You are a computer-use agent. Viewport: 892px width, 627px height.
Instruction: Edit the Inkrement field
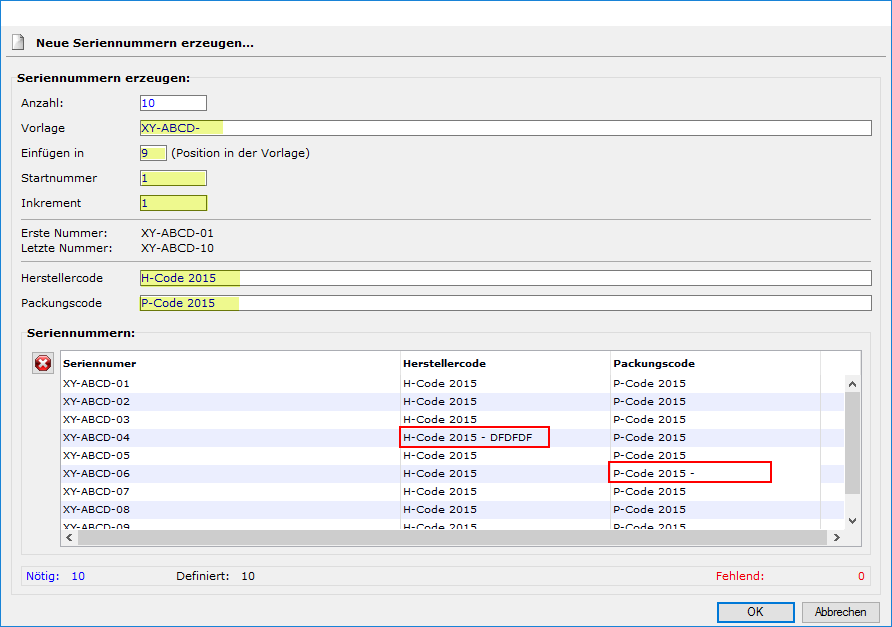[x=173, y=203]
